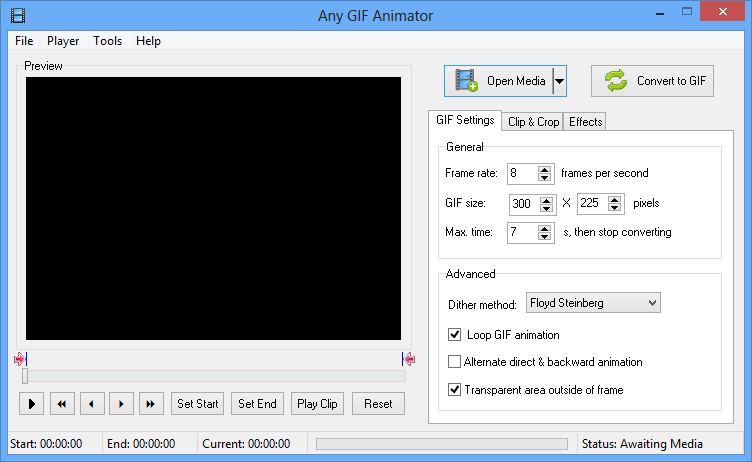The image size is (752, 462).
Task: Click the 'Start: 00:00:00' status text
Action: (46, 444)
